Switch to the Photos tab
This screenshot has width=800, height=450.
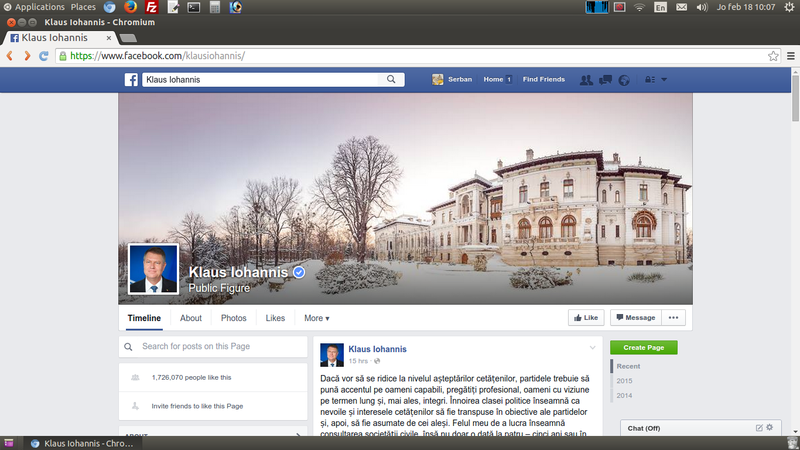point(234,318)
